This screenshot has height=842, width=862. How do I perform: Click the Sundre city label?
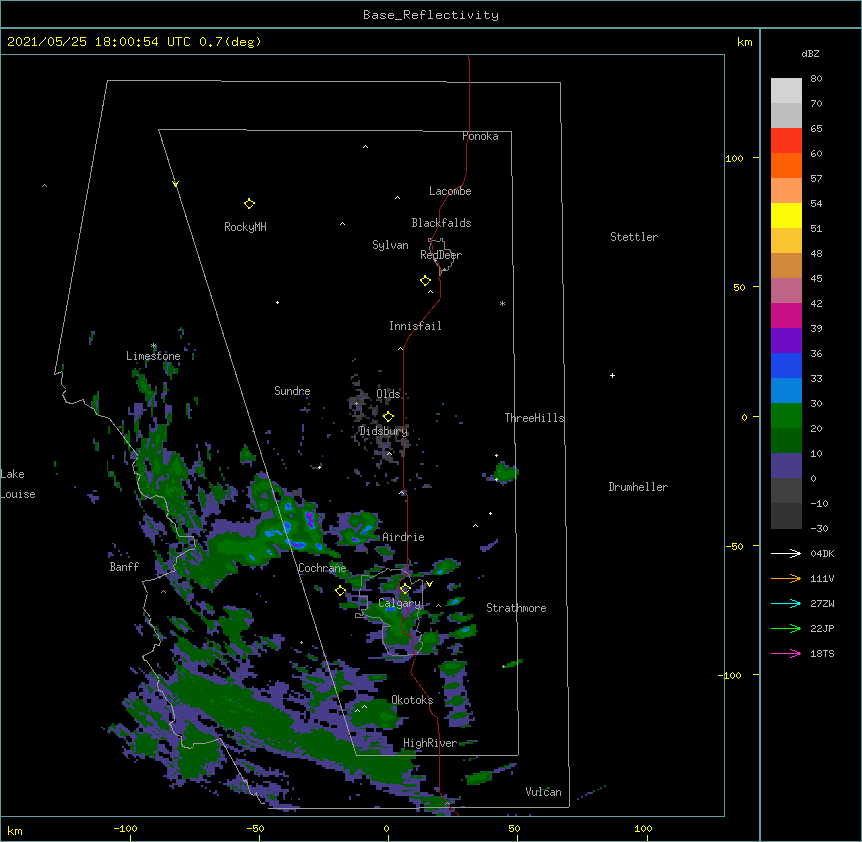pos(292,391)
